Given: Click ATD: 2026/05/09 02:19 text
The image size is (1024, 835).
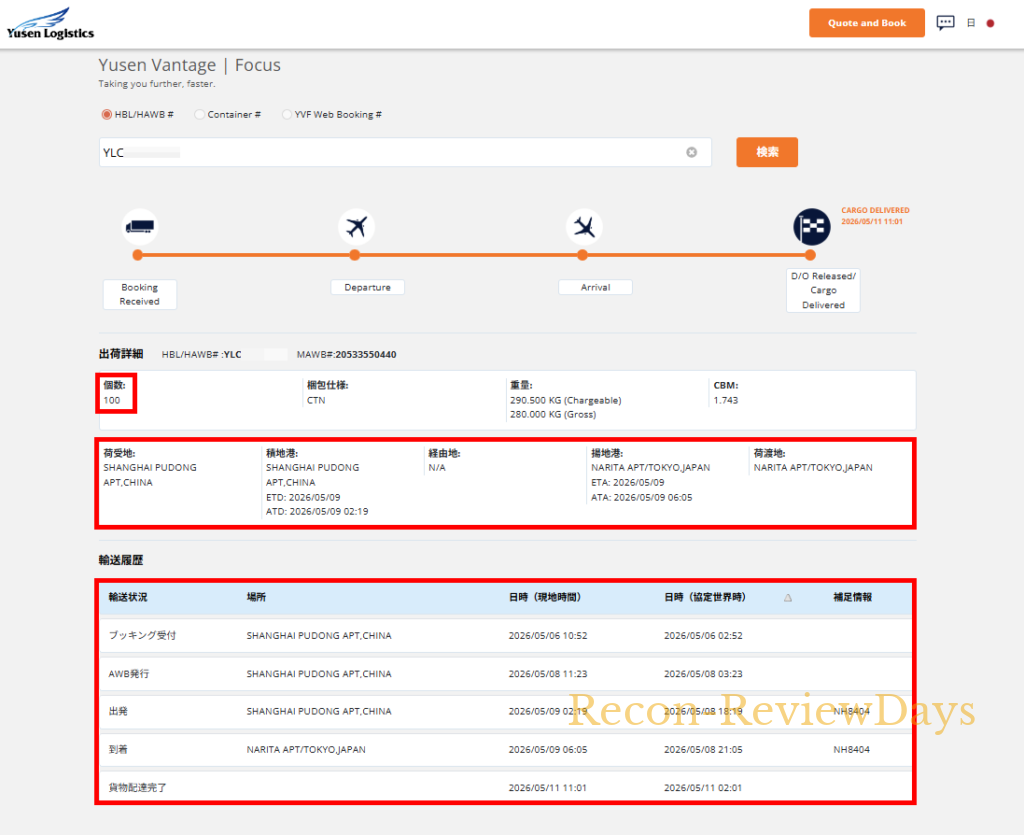Looking at the screenshot, I should [x=317, y=511].
